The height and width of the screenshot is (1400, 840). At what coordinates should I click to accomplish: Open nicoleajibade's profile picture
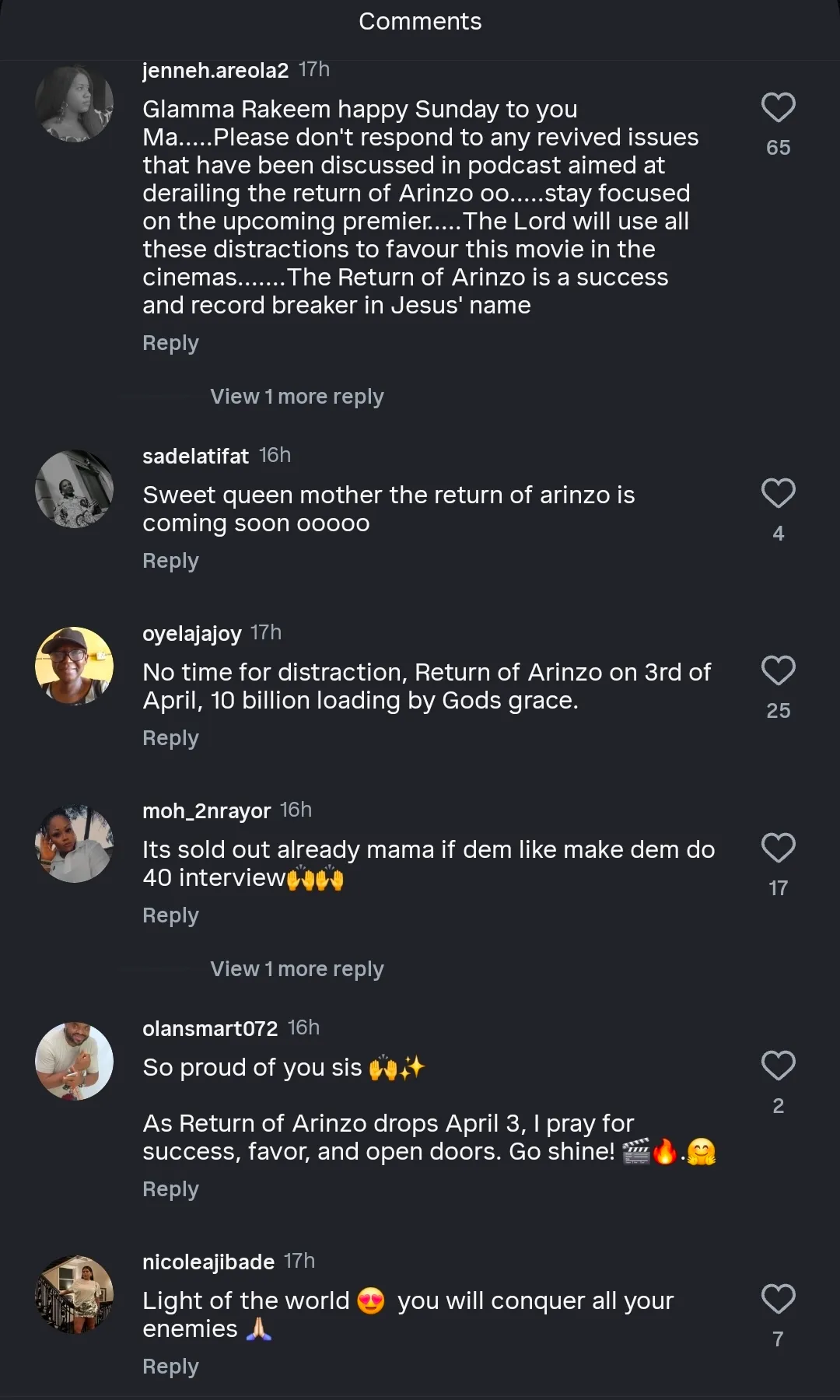coord(75,1295)
